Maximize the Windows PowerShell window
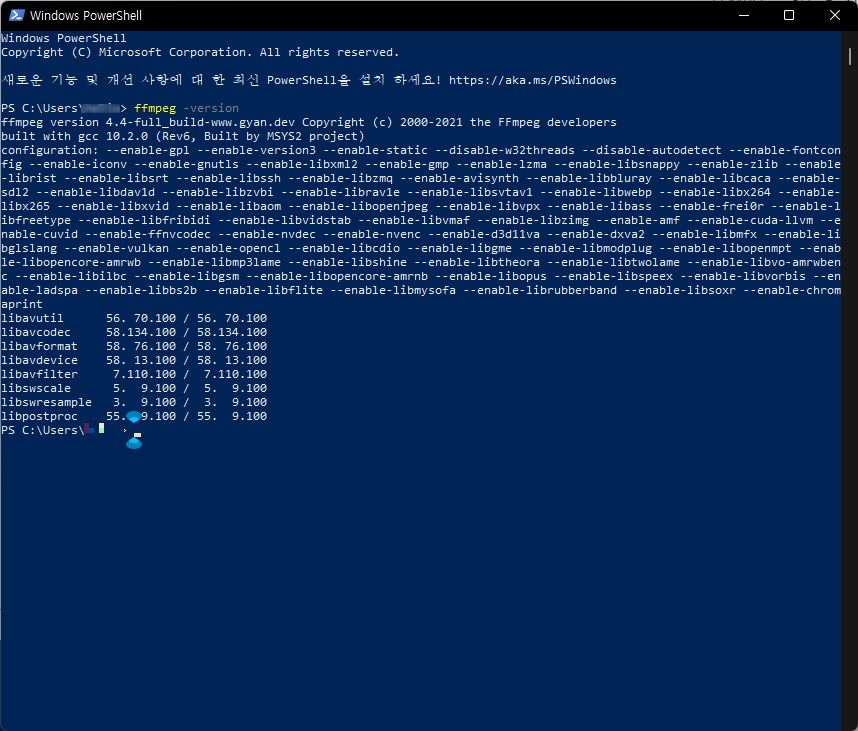The image size is (858, 731). pyautogui.click(x=789, y=15)
